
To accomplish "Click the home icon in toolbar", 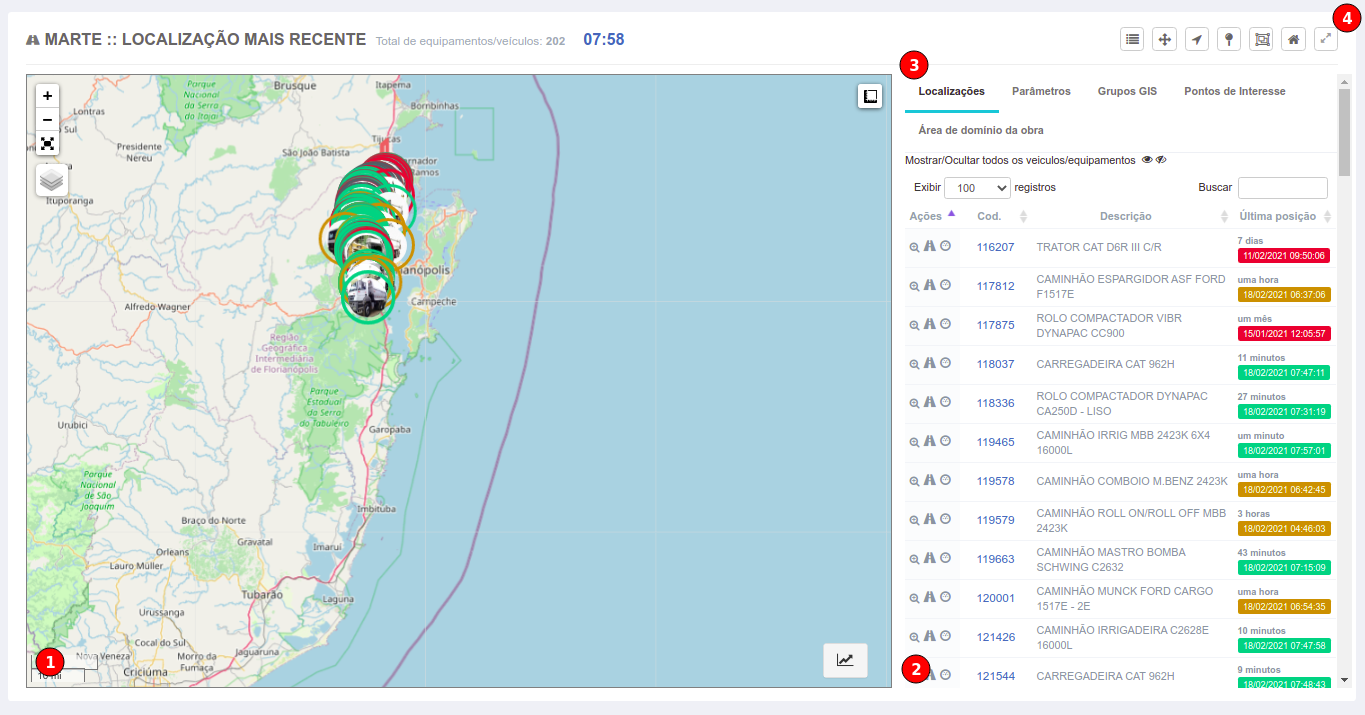I will click(1293, 39).
